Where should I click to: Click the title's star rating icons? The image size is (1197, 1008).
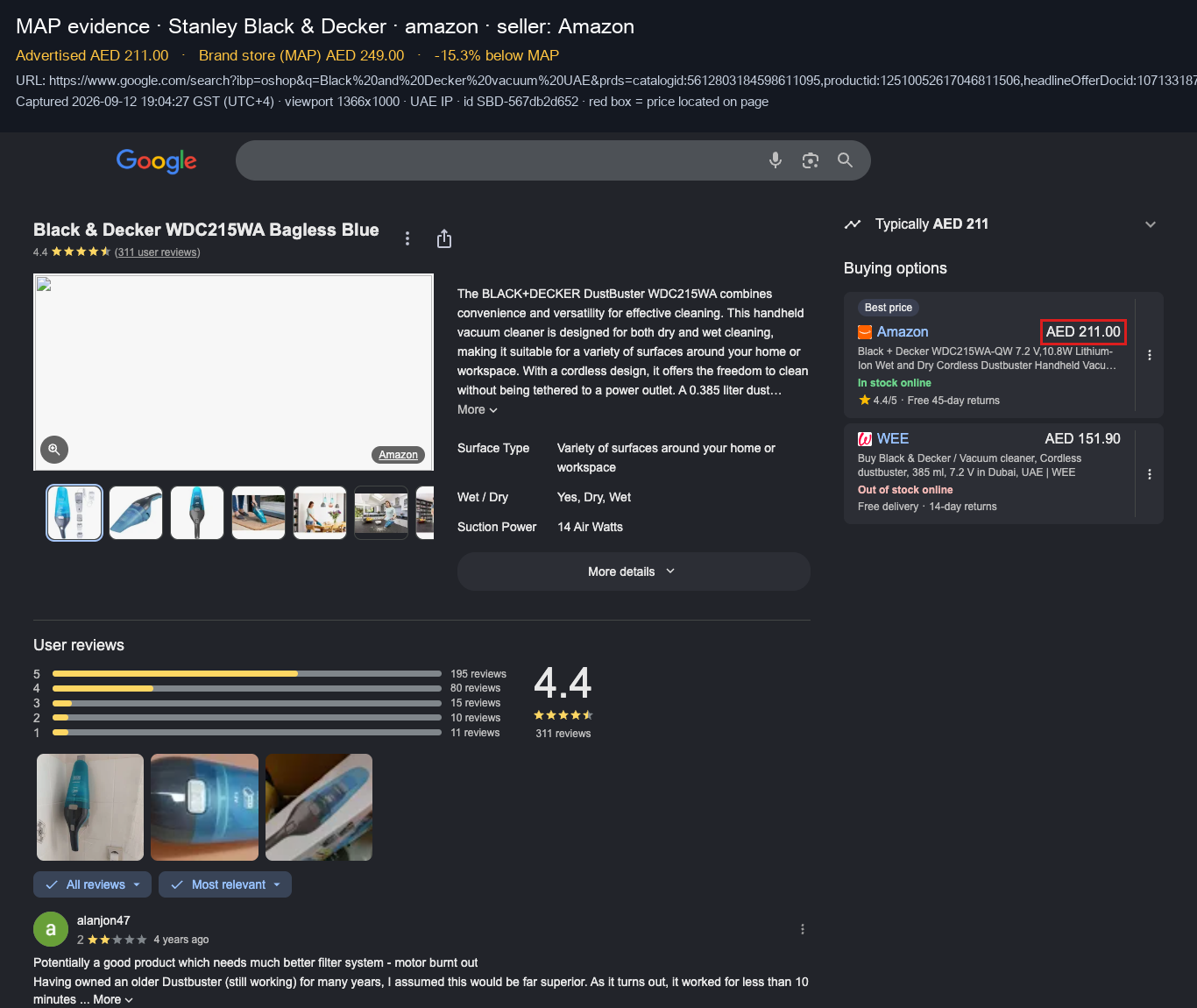[x=81, y=252]
